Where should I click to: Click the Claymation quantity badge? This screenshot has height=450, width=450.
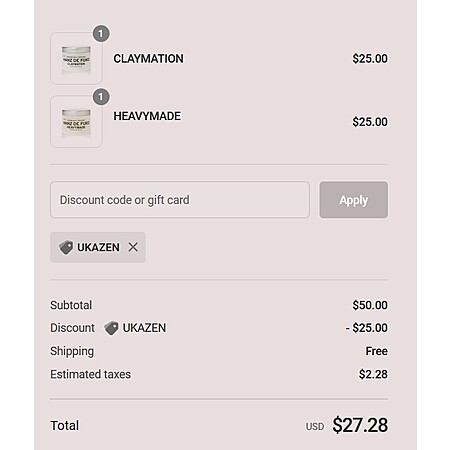pyautogui.click(x=101, y=34)
